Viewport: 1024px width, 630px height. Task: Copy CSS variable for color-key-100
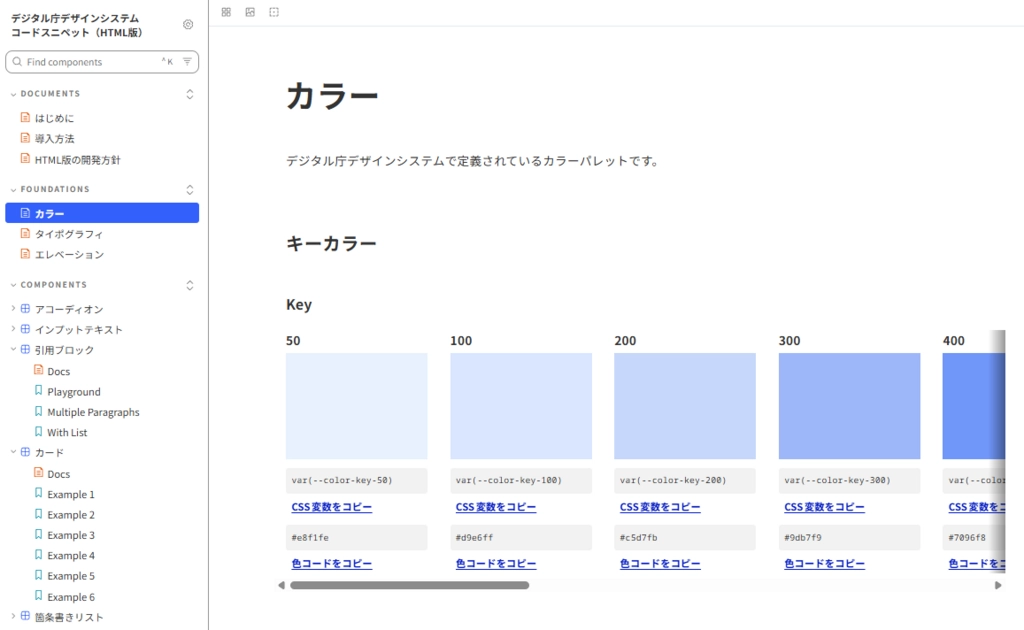click(496, 507)
